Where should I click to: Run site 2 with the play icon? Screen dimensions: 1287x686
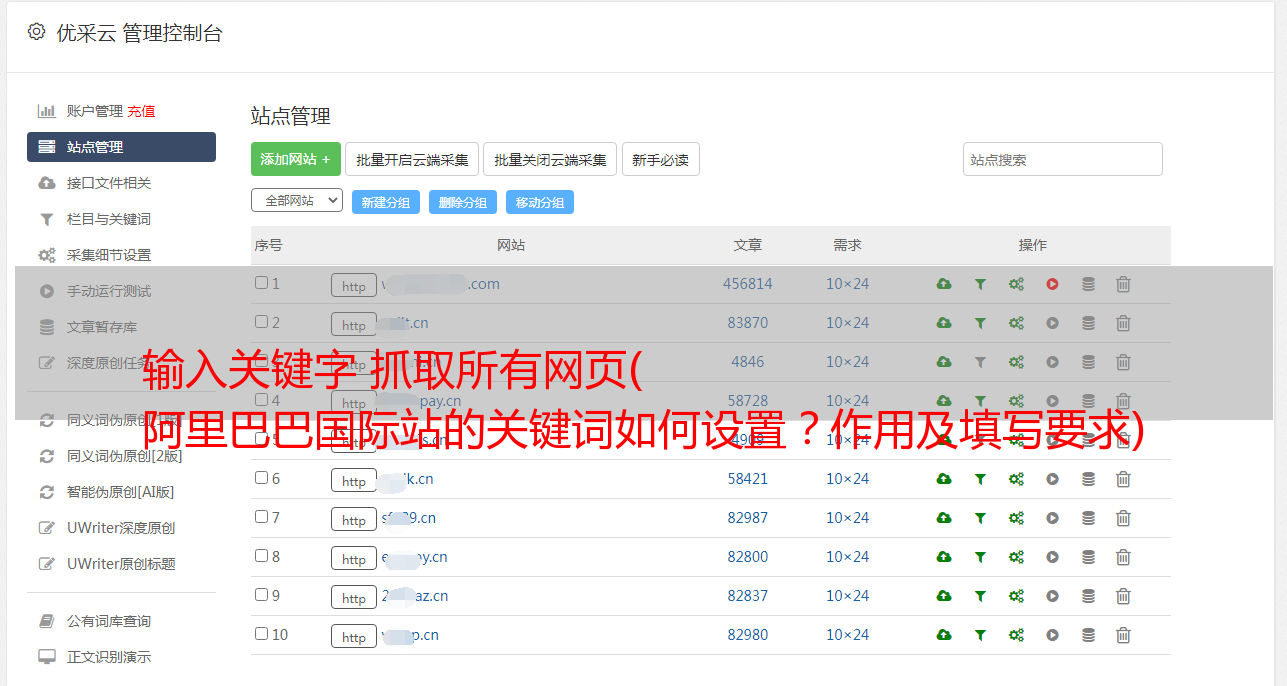point(1052,323)
